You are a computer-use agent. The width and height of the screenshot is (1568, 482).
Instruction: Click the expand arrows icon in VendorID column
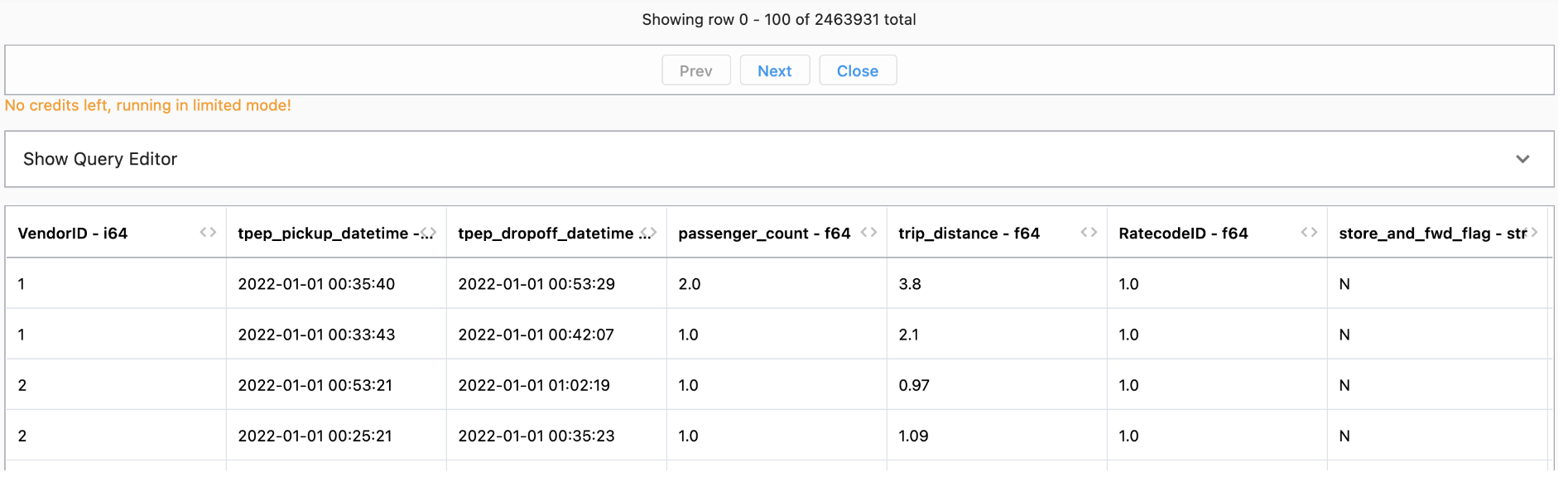point(208,233)
